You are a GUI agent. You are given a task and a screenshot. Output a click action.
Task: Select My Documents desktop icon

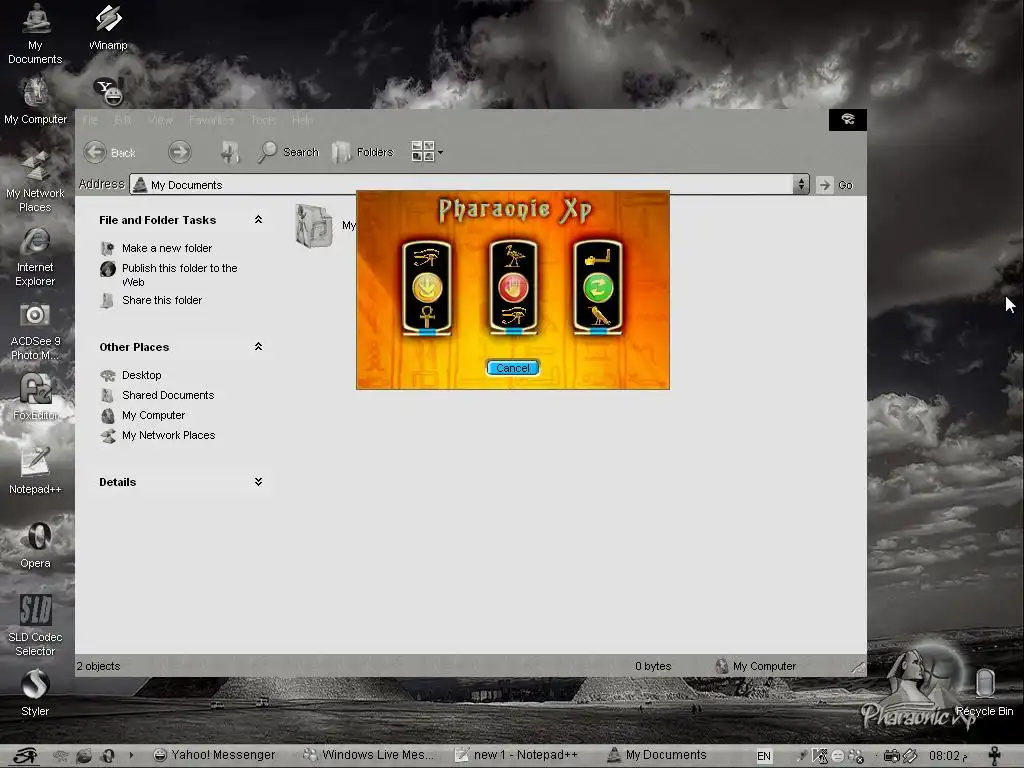coord(35,34)
